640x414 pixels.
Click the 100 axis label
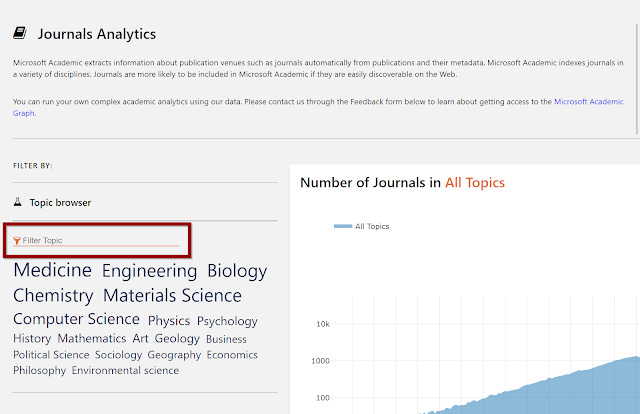point(322,398)
